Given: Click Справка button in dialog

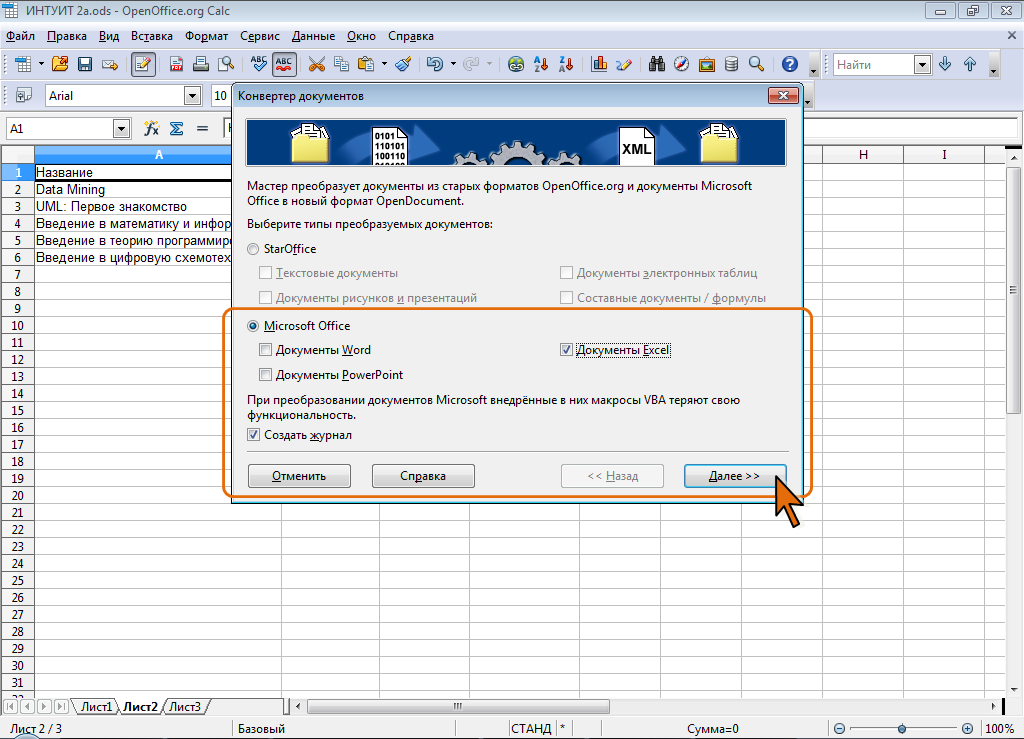Looking at the screenshot, I should click(x=423, y=476).
